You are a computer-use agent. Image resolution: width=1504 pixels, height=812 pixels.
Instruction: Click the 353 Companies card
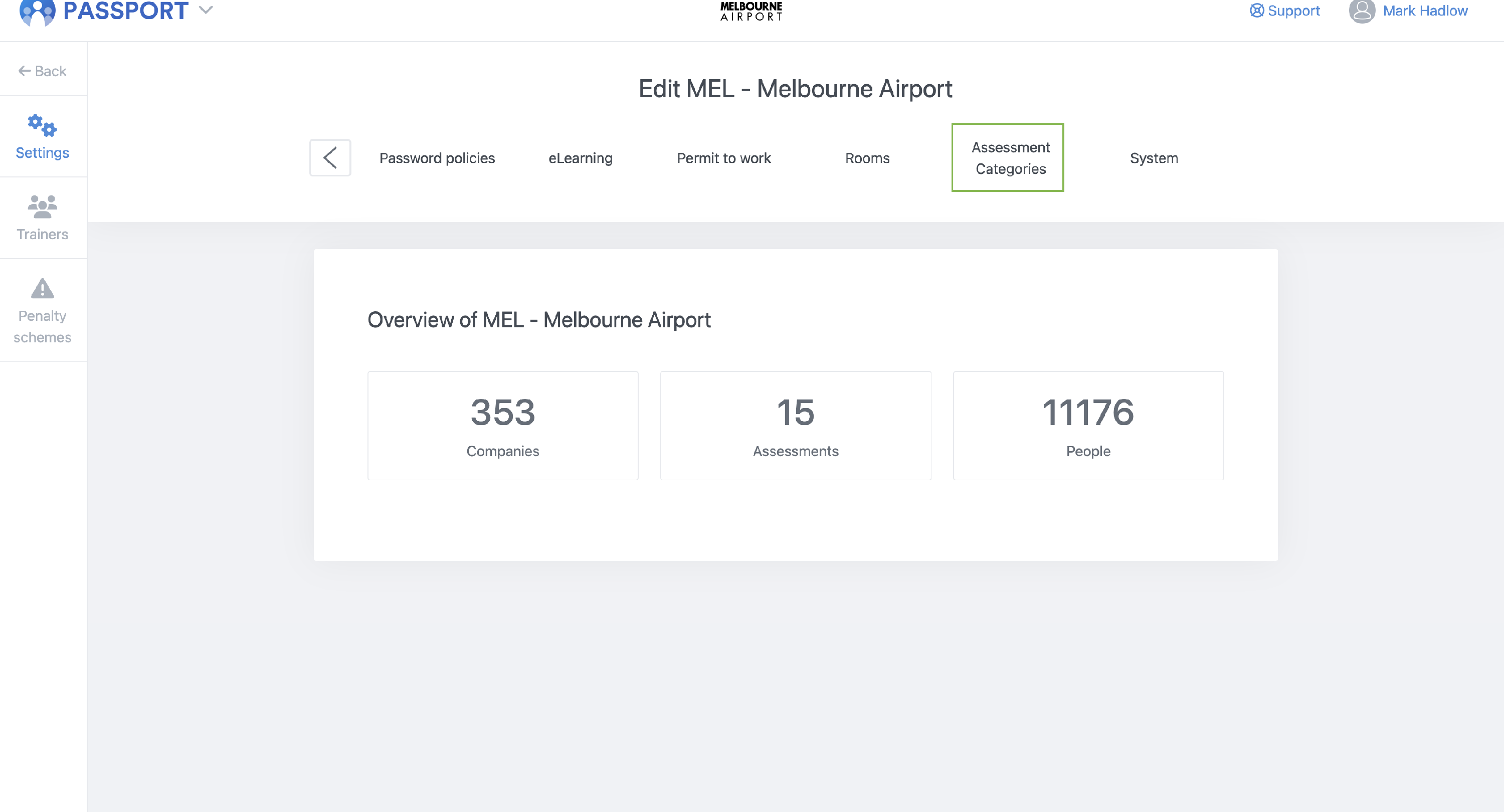tap(503, 426)
